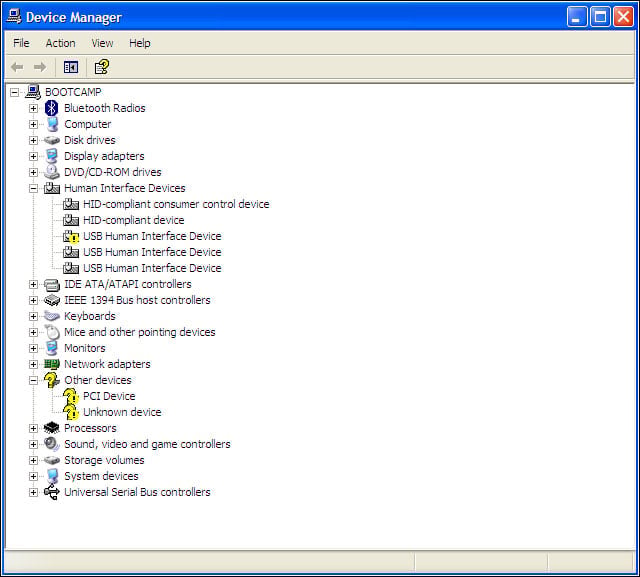Image resolution: width=640 pixels, height=577 pixels.
Task: Open the View menu
Action: coord(102,43)
